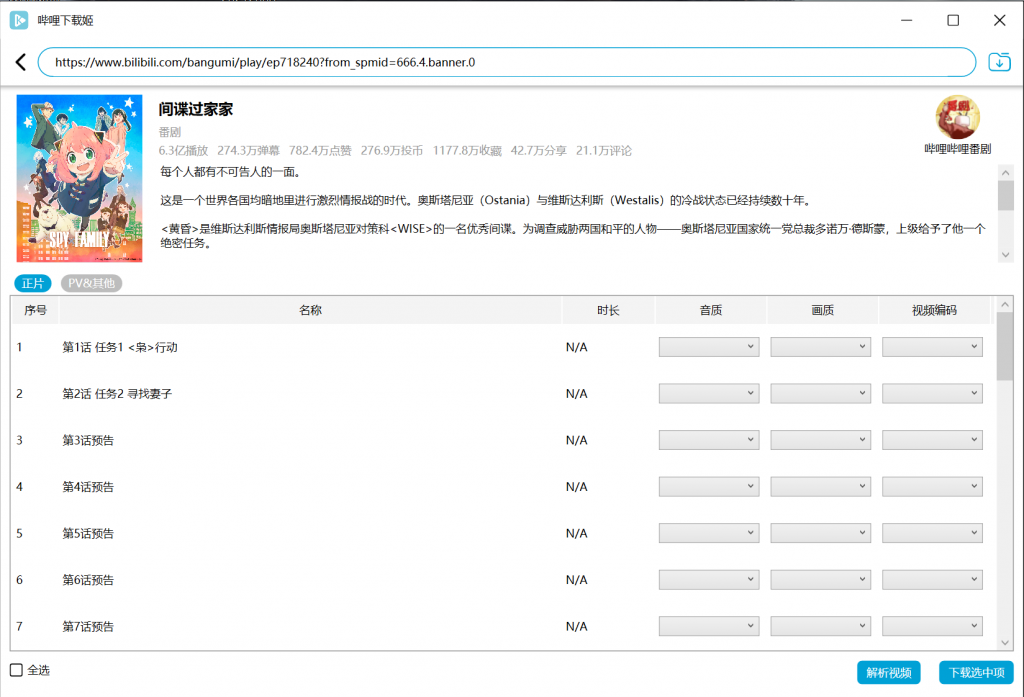The image size is (1024, 697).
Task: Click the 名称 column header
Action: [x=310, y=310]
